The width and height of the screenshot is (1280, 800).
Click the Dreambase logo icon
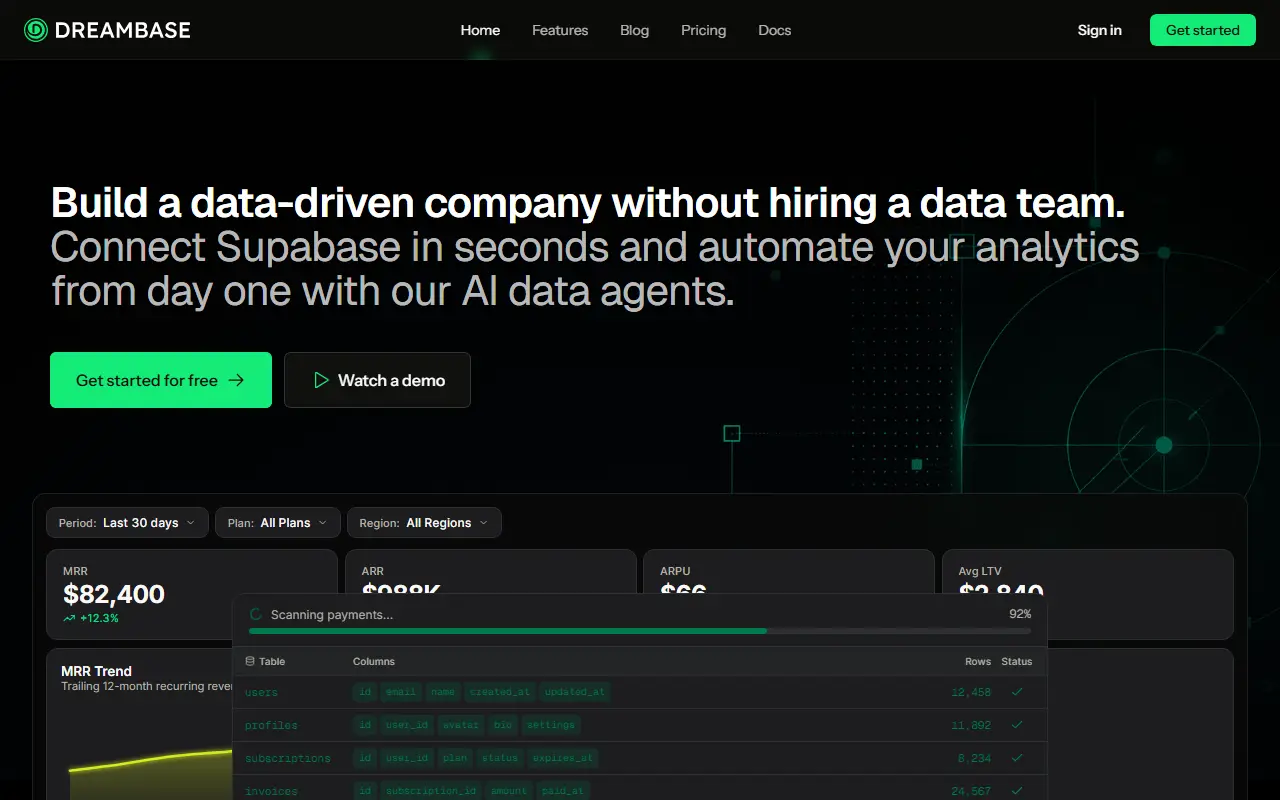[36, 30]
